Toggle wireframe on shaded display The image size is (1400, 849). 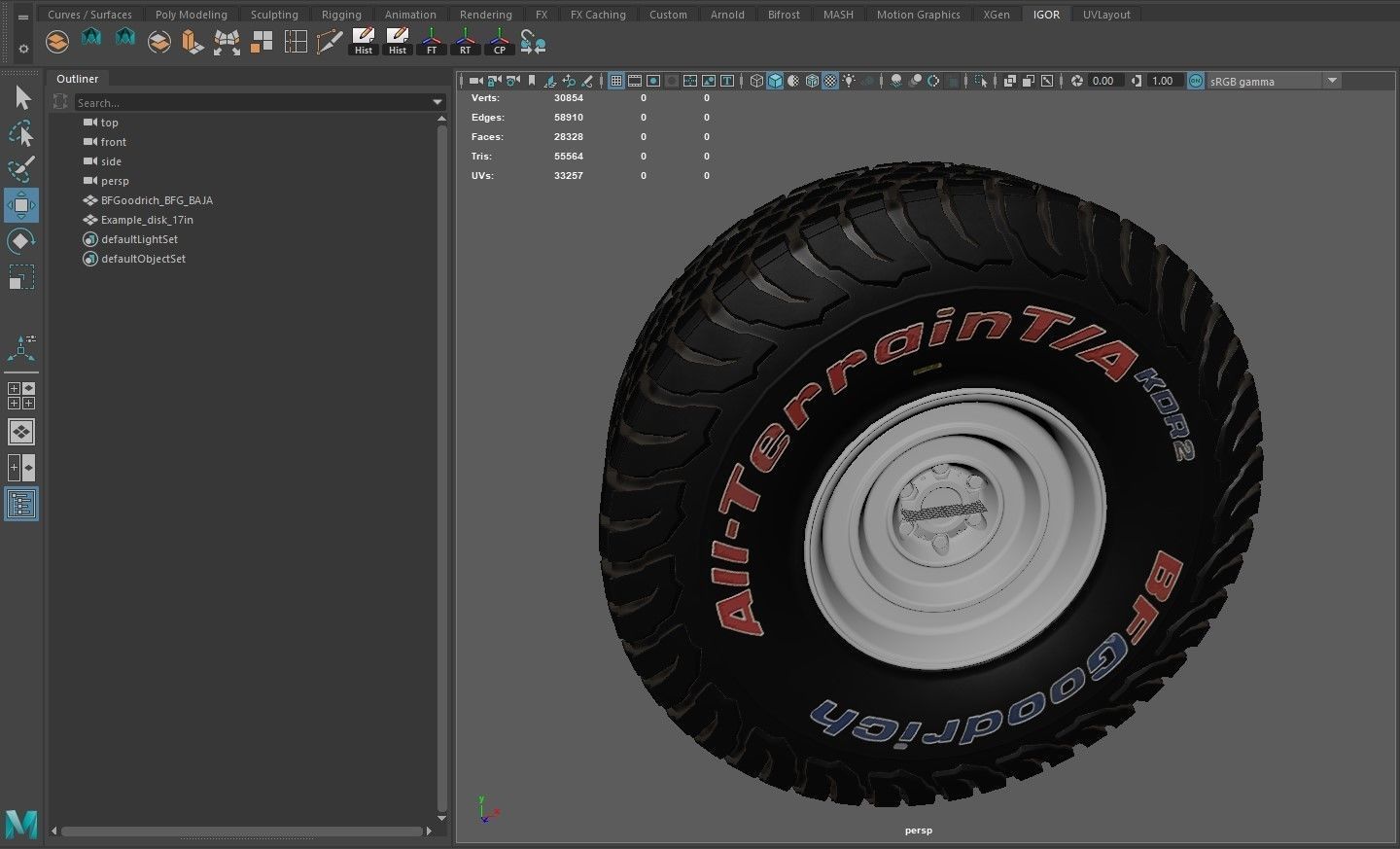click(811, 81)
